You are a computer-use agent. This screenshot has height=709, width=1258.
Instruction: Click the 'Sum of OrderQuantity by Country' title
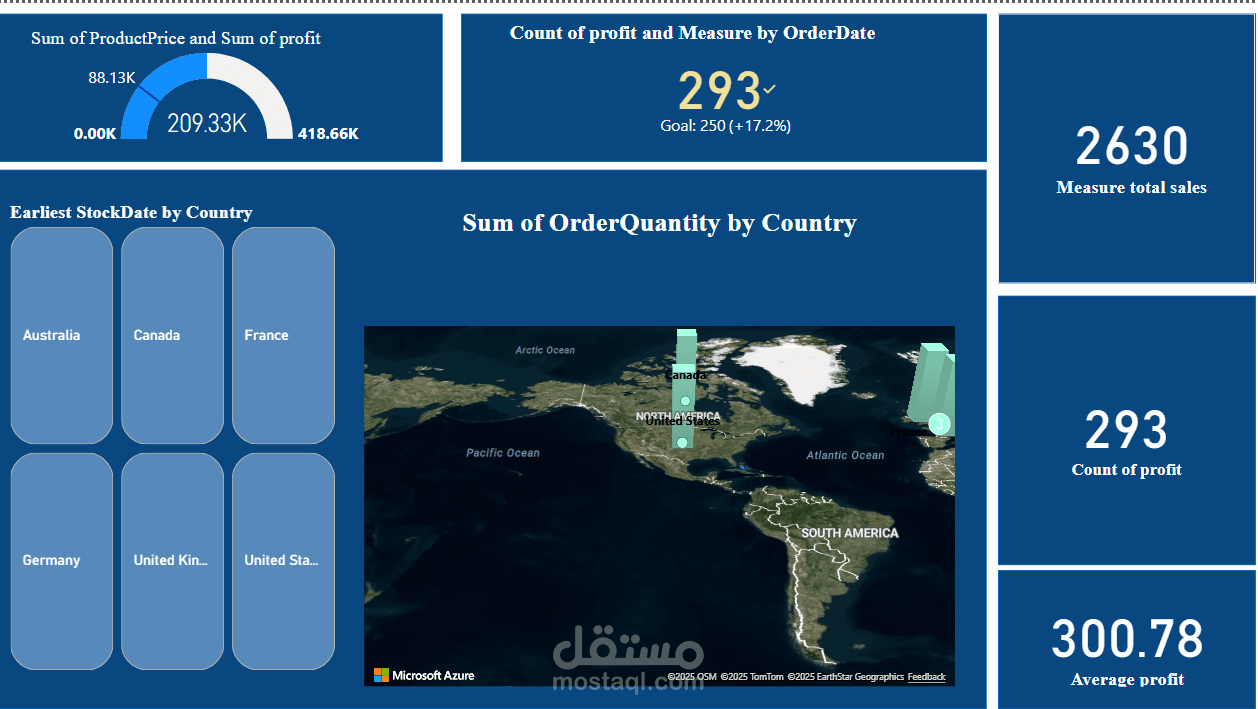coord(659,222)
